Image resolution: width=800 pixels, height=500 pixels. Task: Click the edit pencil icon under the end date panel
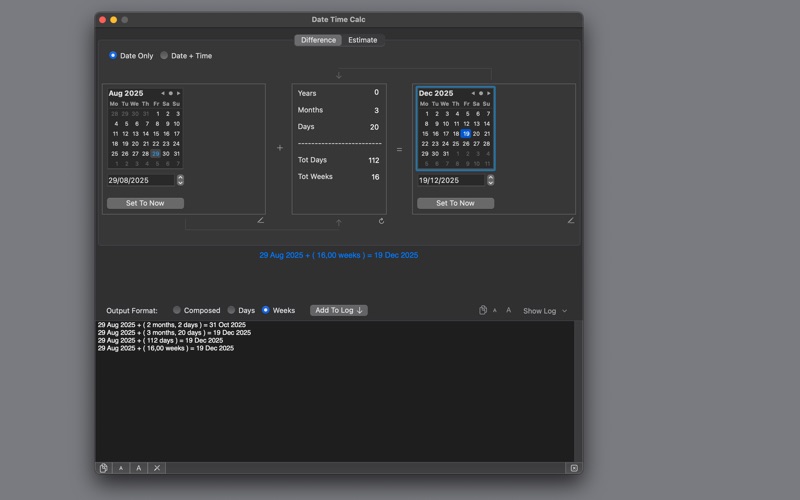click(571, 220)
